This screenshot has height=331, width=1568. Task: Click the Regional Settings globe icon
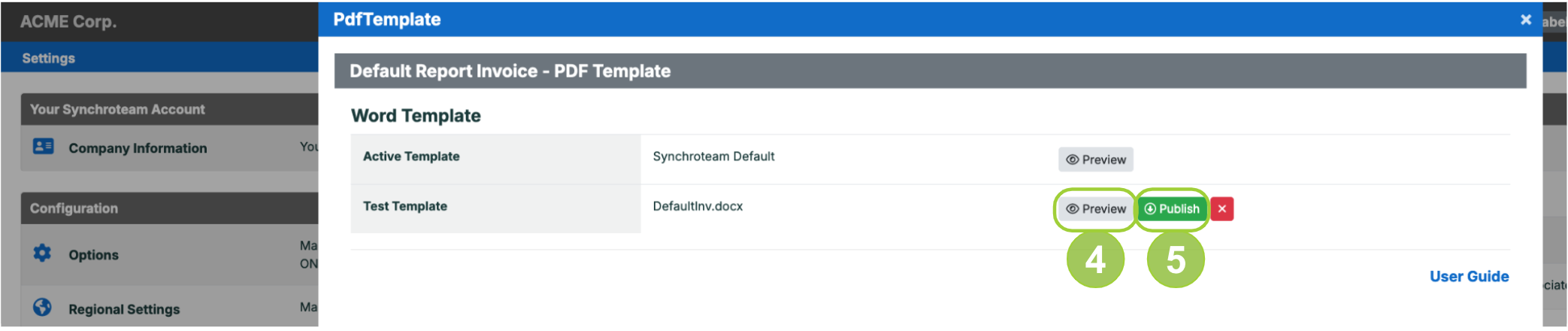[x=42, y=308]
